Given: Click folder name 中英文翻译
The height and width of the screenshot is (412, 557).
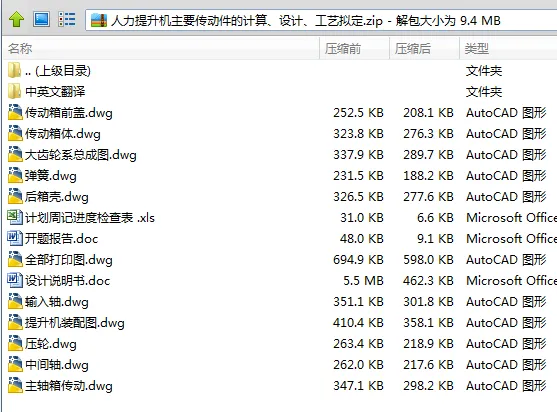Looking at the screenshot, I should point(55,92).
